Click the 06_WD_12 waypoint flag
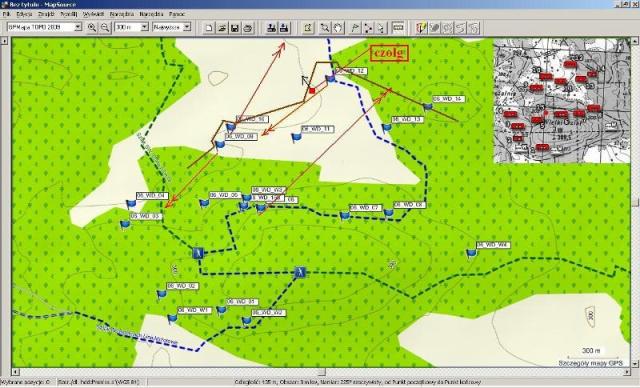 [330, 78]
